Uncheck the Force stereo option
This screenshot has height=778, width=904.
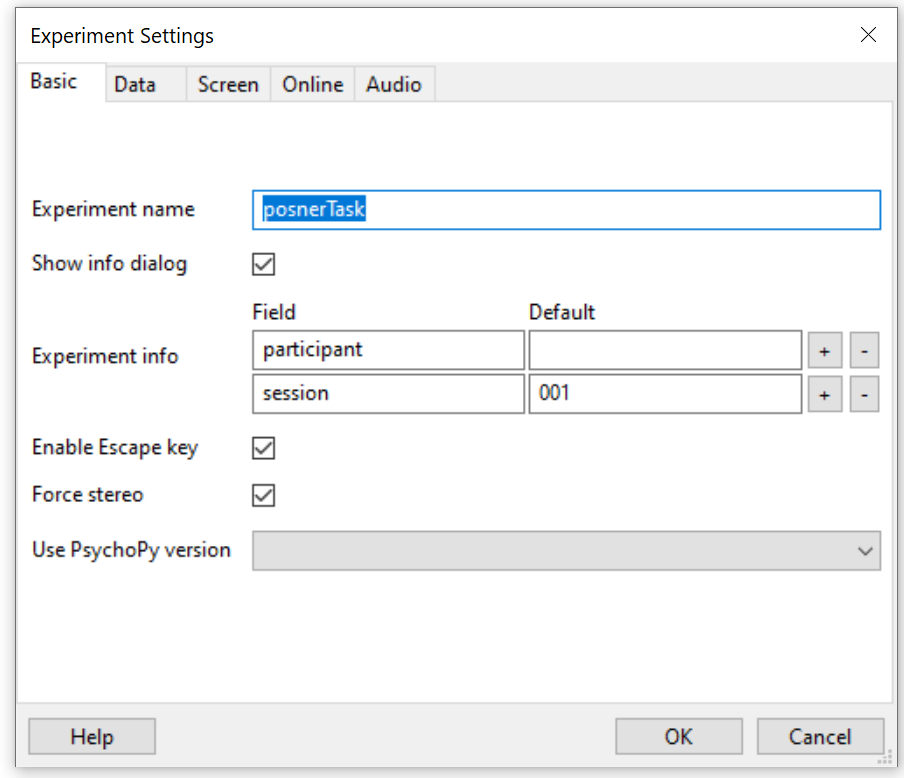[x=264, y=495]
